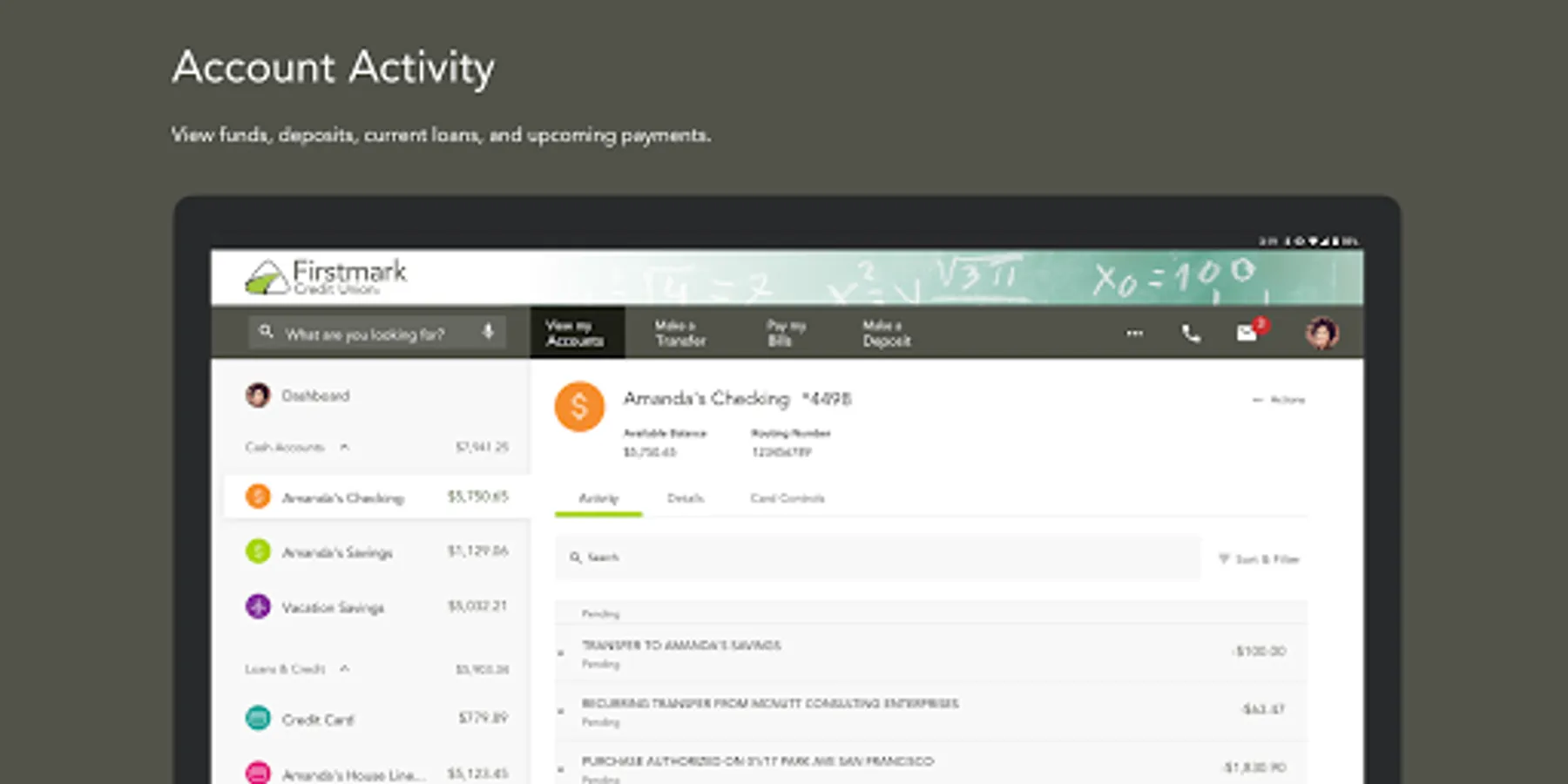Click the -$100.00 transfer amount
The height and width of the screenshot is (784, 1568).
tap(1260, 652)
